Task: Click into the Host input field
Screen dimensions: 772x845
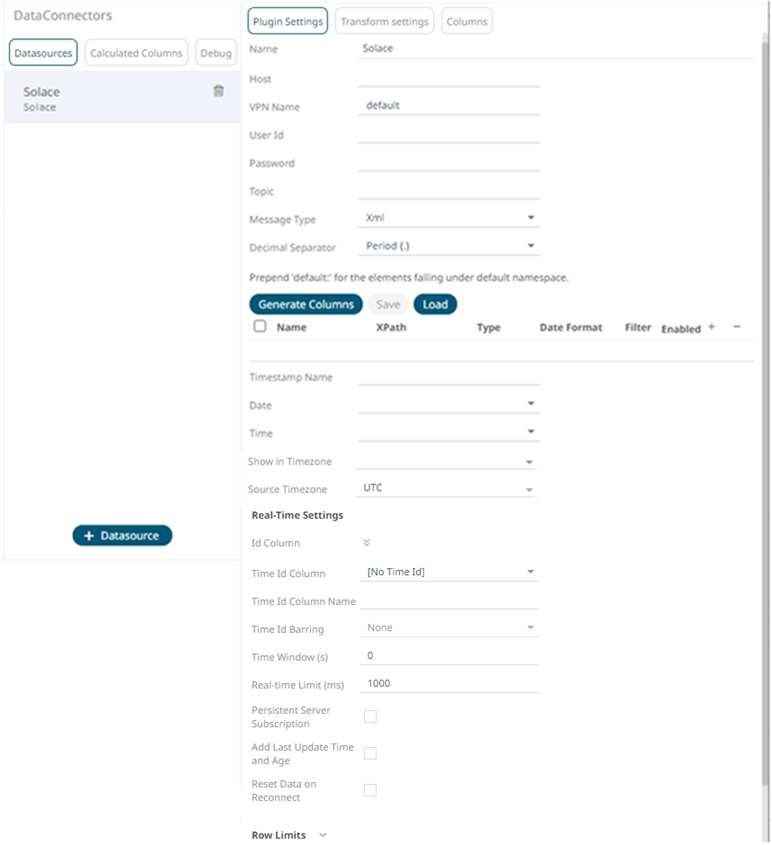Action: 448,78
